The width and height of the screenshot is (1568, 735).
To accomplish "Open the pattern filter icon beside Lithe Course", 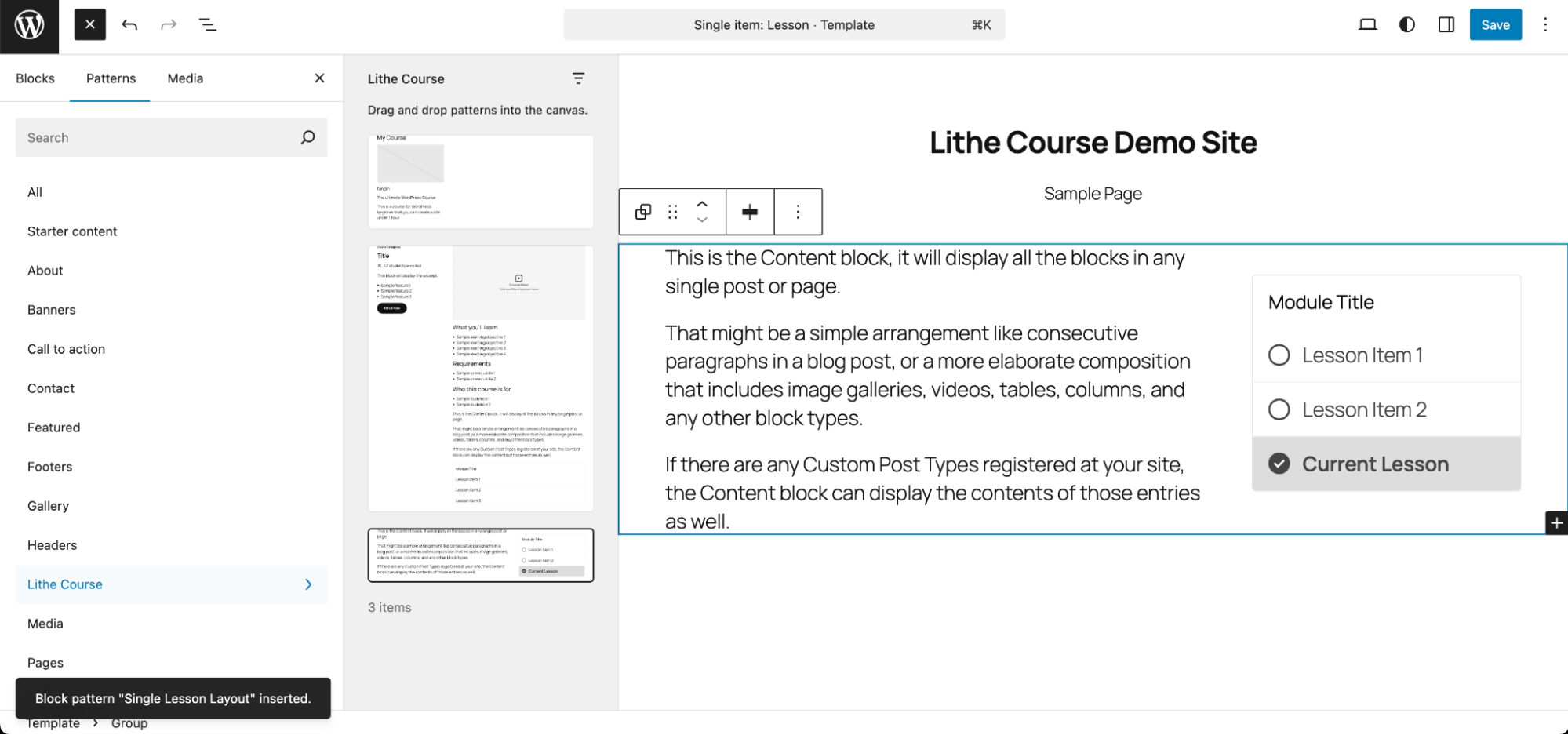I will [579, 78].
